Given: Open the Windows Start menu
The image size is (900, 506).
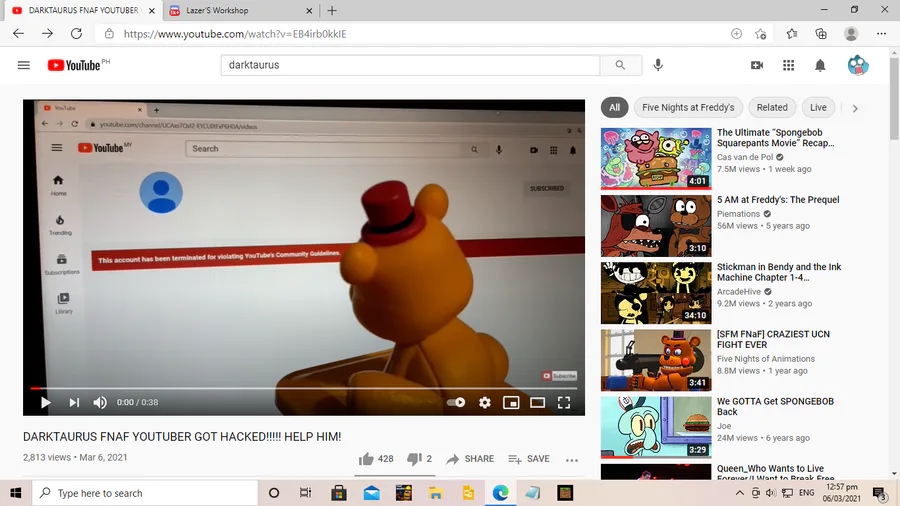Looking at the screenshot, I should click(15, 493).
